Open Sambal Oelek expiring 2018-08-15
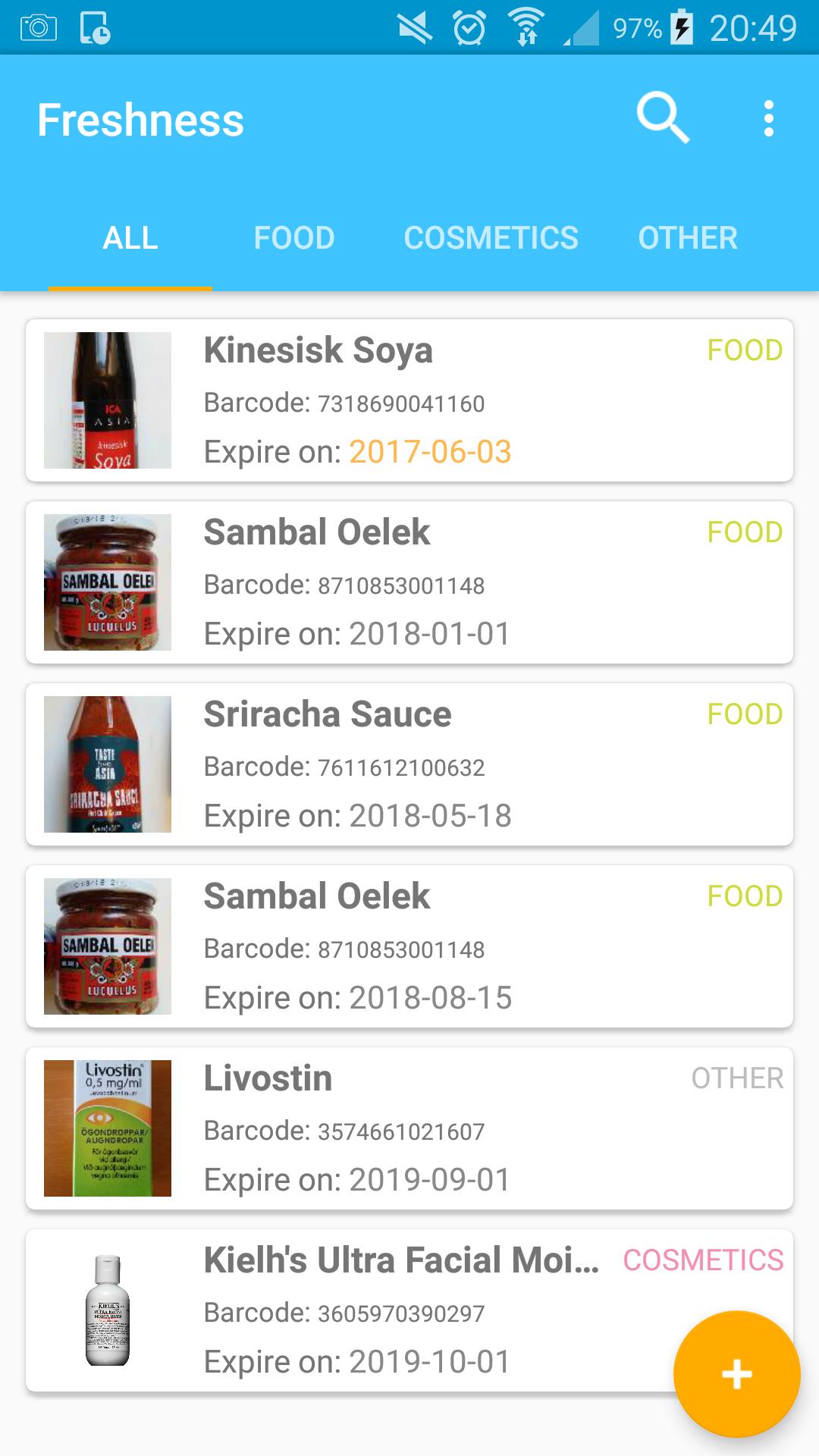This screenshot has height=1456, width=819. tap(409, 946)
